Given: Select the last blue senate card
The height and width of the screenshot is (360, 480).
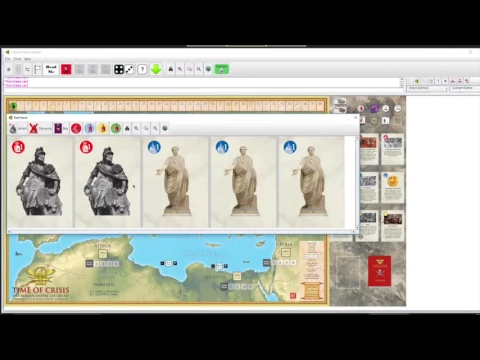Looking at the screenshot, I should [312, 182].
